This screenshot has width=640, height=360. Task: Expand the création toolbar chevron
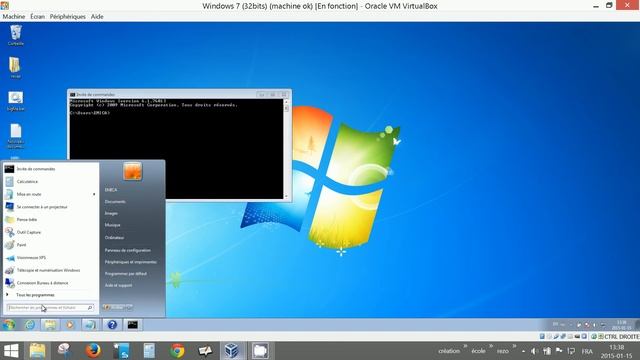(465, 346)
